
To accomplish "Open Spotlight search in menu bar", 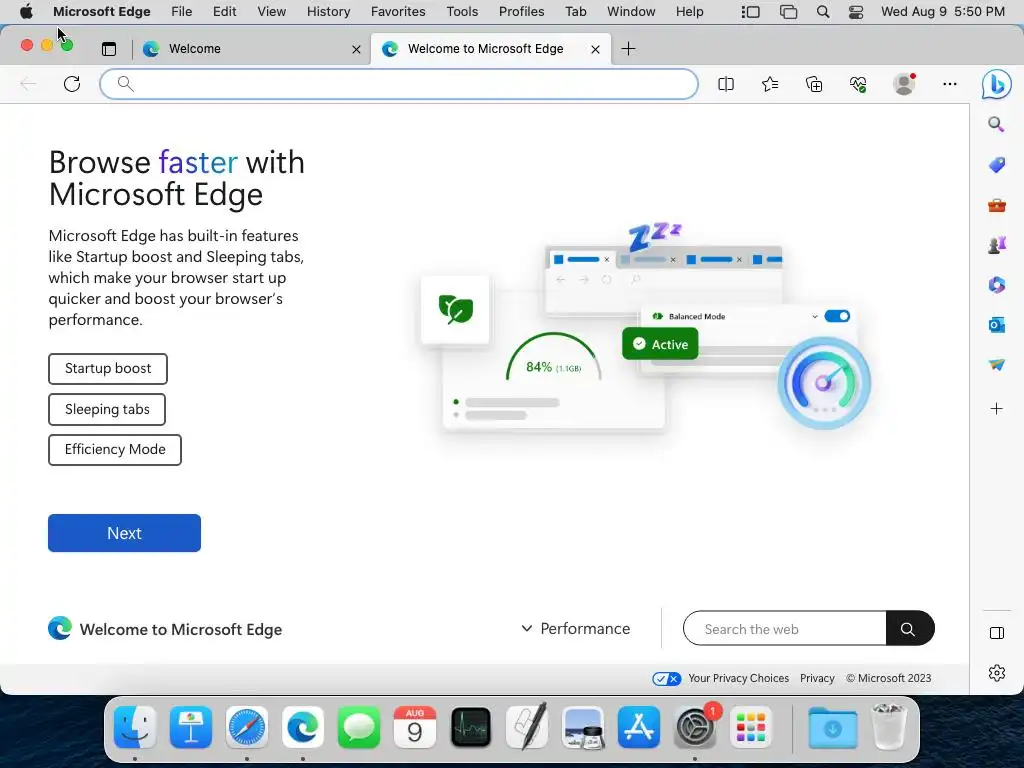I will click(x=823, y=12).
